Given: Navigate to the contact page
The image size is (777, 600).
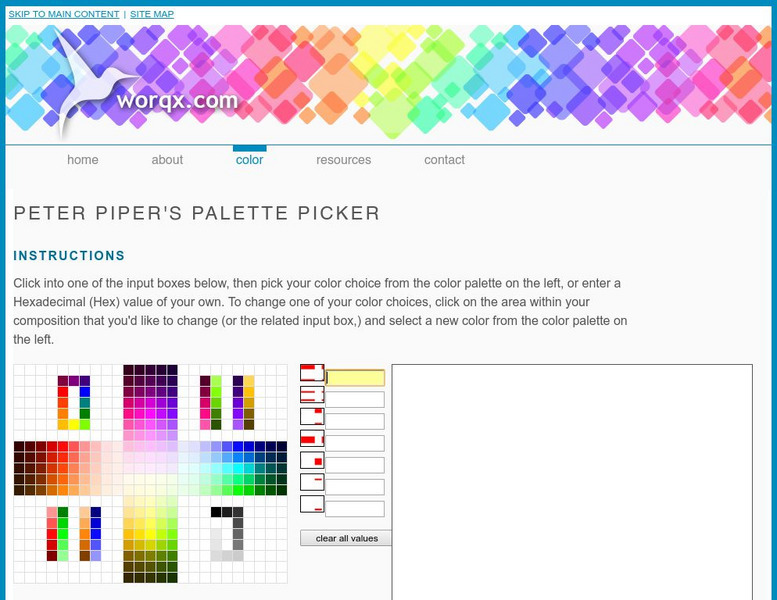Looking at the screenshot, I should (x=444, y=160).
